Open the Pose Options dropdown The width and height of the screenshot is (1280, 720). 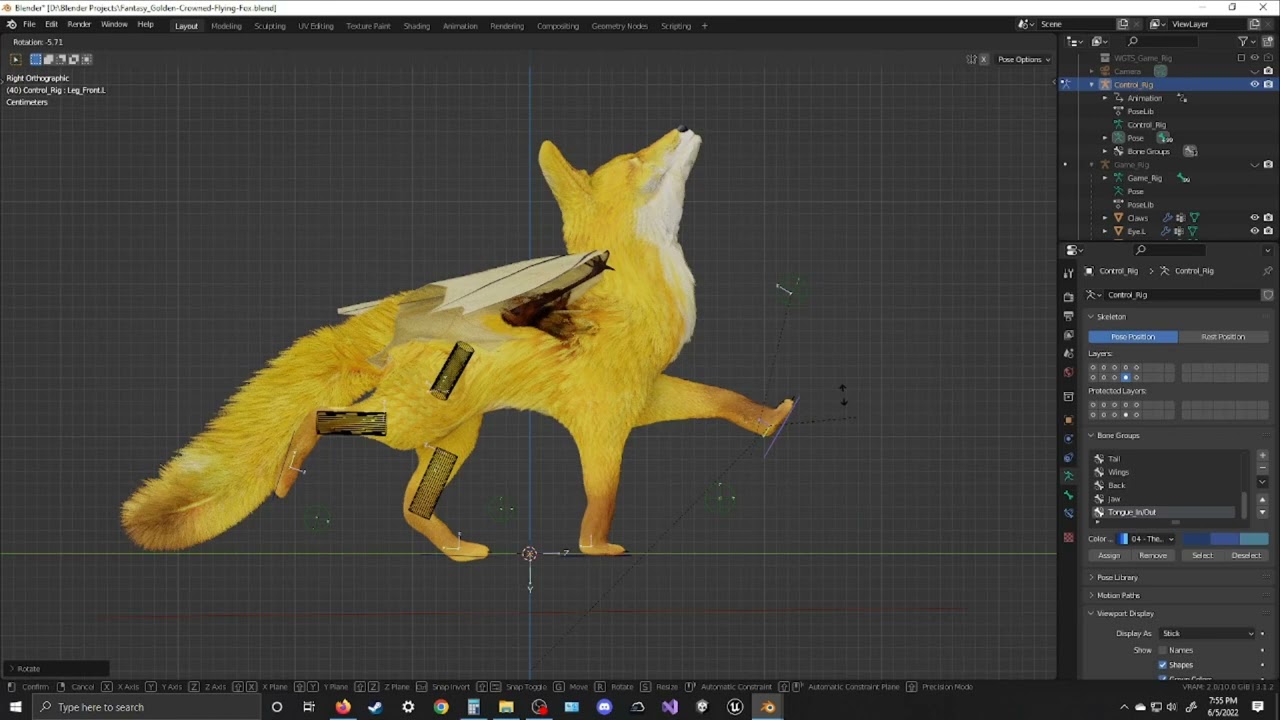(1024, 59)
